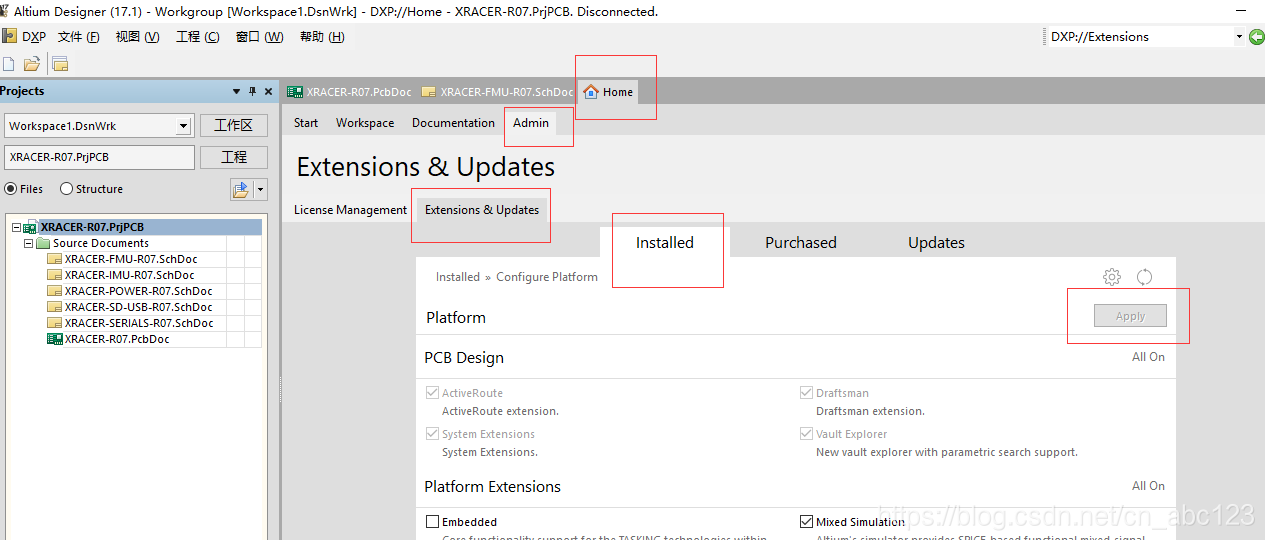Viewport: 1265px width, 540px height.
Task: Select the Purchased tab
Action: tap(801, 243)
